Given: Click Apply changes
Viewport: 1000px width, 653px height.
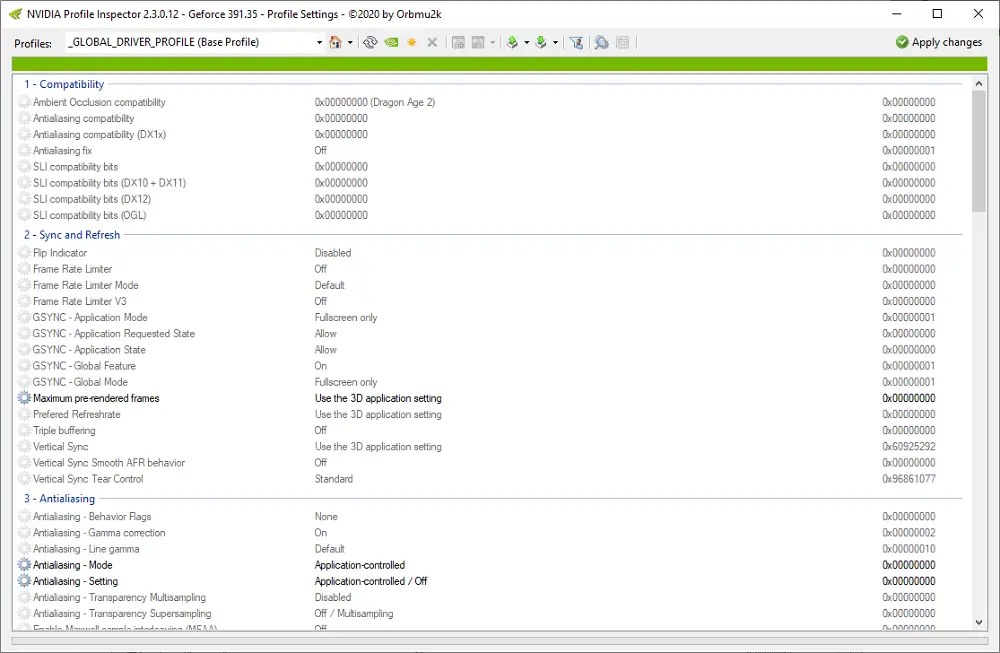Looking at the screenshot, I should (938, 42).
